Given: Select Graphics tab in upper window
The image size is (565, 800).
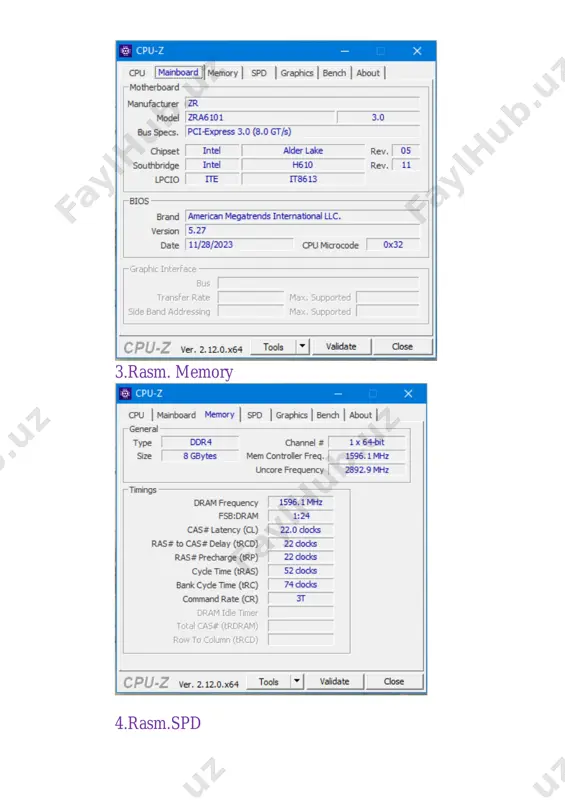Looking at the screenshot, I should 297,73.
